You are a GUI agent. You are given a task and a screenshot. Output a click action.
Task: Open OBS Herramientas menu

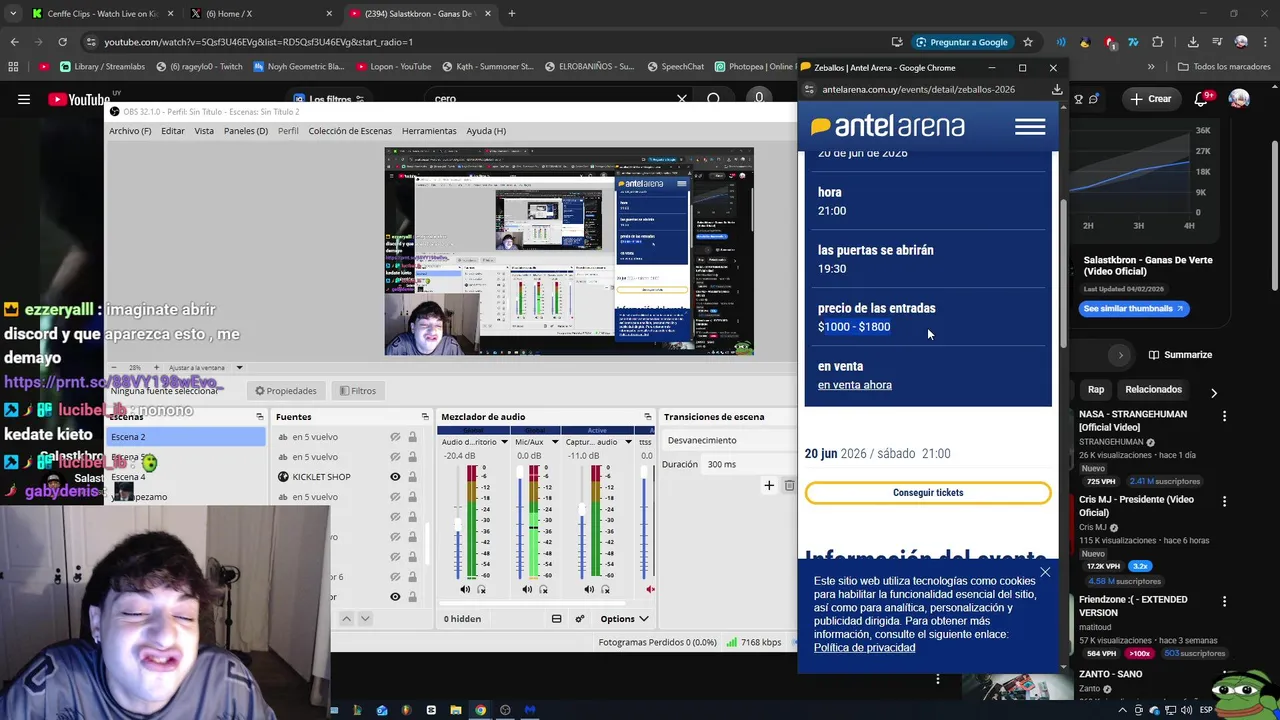click(x=429, y=131)
